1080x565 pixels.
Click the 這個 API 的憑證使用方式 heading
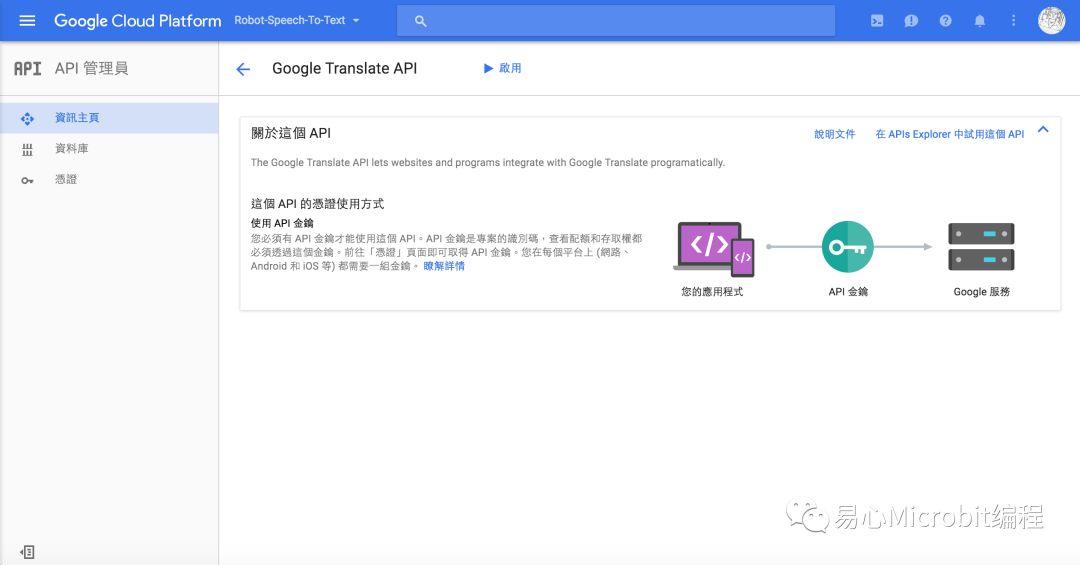click(318, 204)
